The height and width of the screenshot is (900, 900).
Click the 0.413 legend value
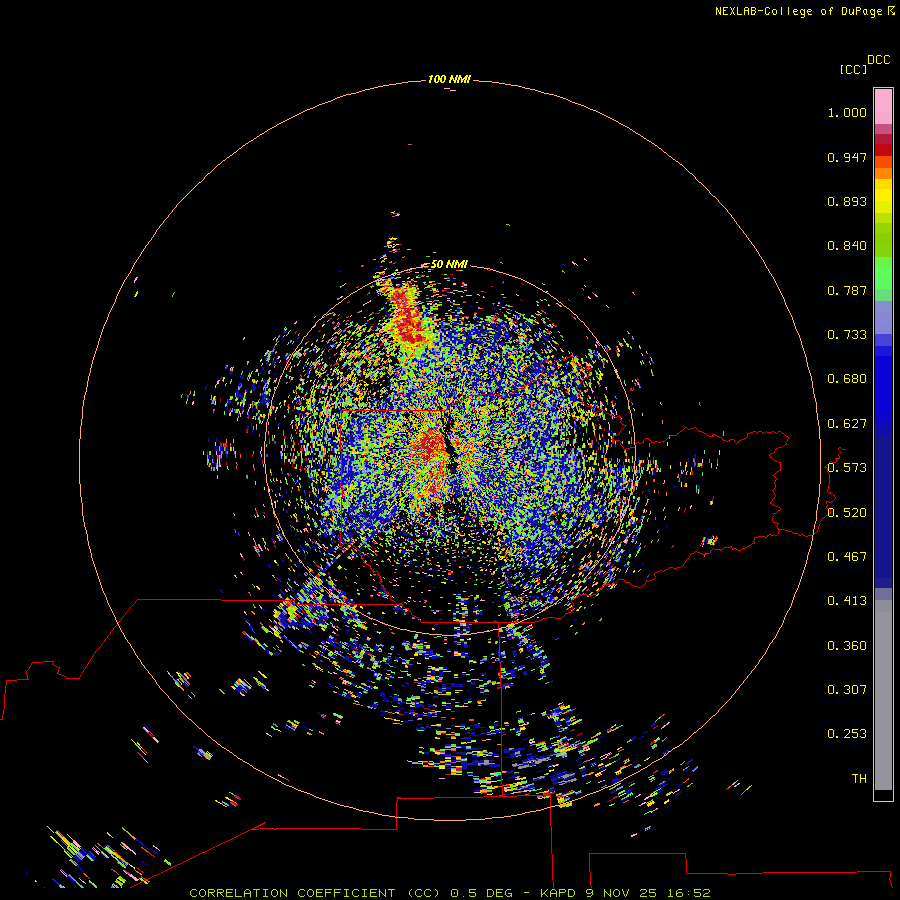(847, 601)
